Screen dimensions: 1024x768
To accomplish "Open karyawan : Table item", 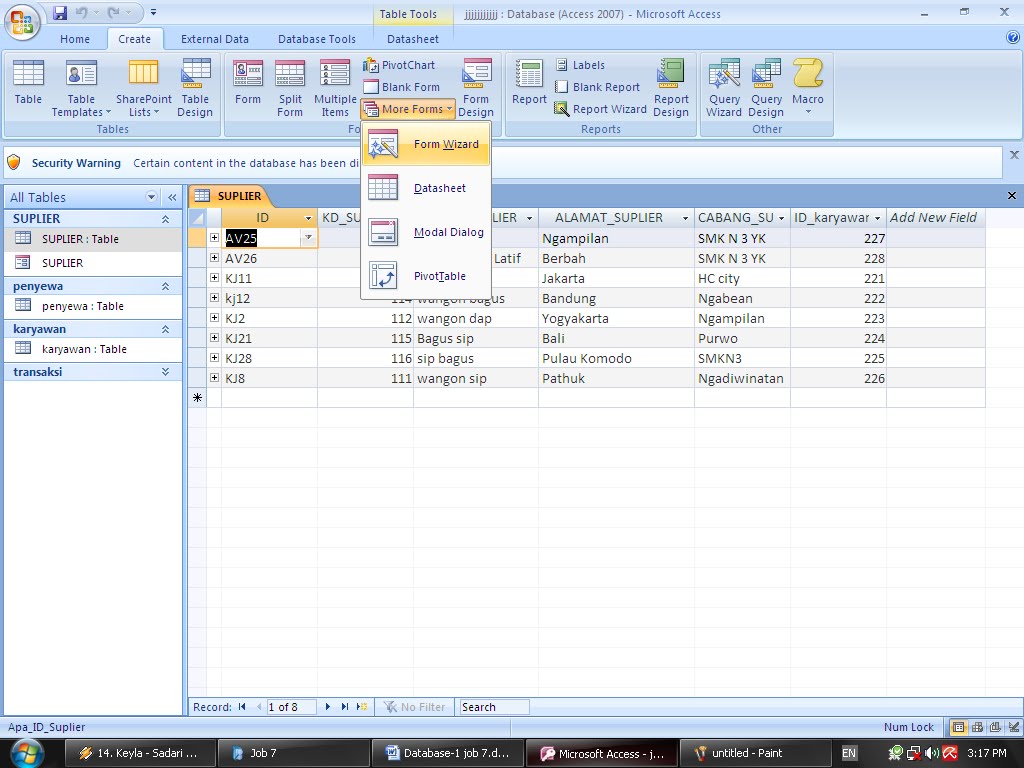I will tap(93, 349).
